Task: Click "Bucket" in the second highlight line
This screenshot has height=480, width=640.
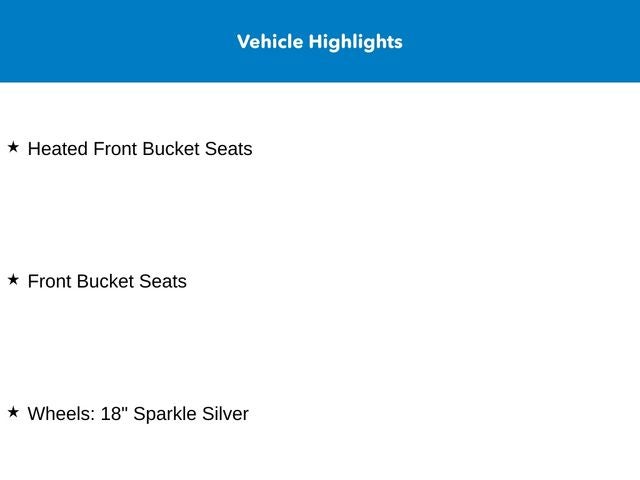Action: [106, 282]
